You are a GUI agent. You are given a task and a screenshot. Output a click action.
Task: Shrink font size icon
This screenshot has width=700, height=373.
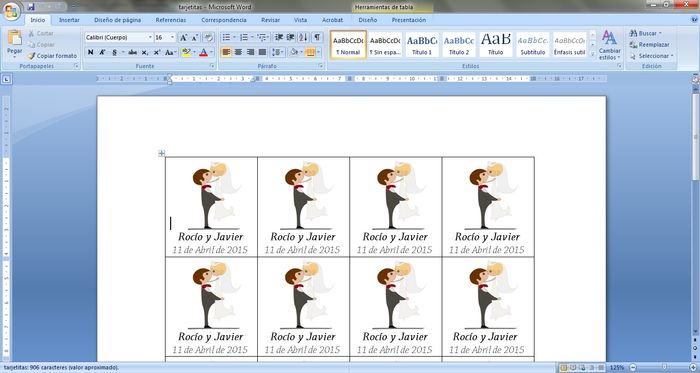[x=195, y=38]
